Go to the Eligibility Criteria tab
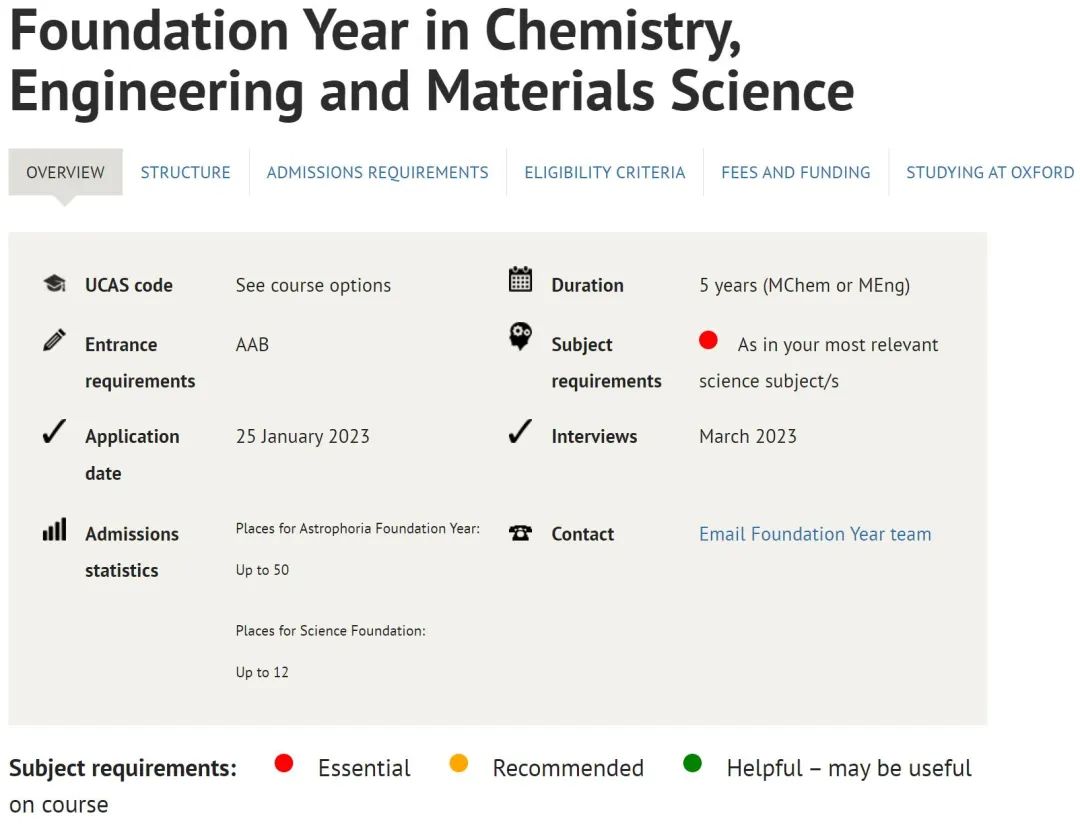The width and height of the screenshot is (1080, 831). [x=605, y=172]
